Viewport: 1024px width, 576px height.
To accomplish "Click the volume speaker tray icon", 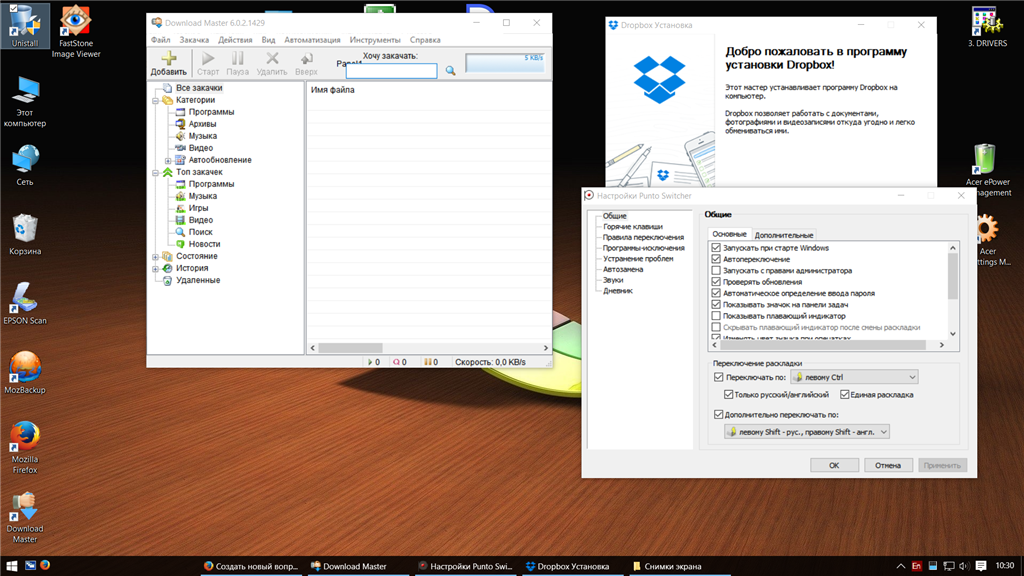I will tap(965, 566).
